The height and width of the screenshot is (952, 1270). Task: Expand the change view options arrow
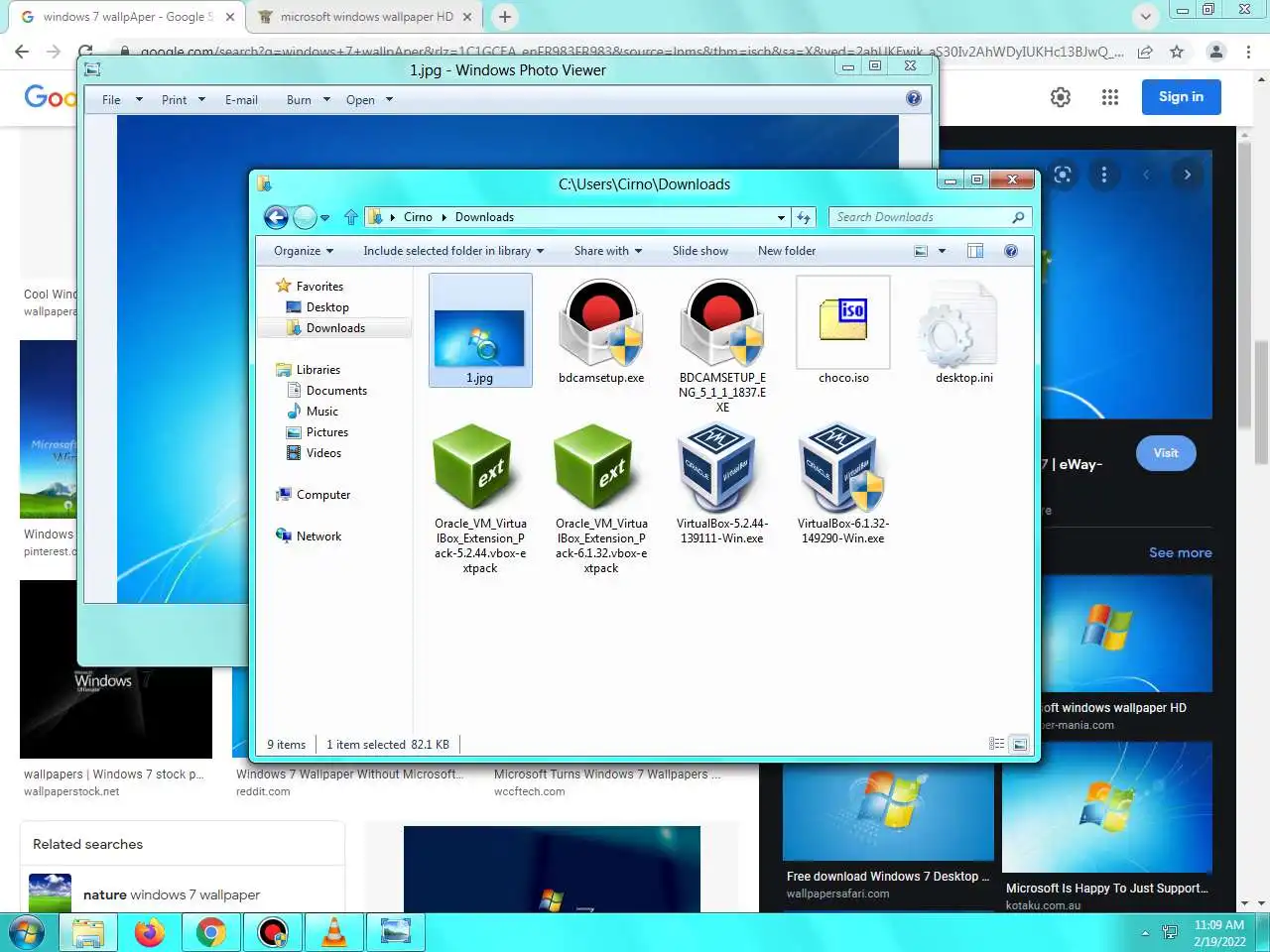pos(943,251)
